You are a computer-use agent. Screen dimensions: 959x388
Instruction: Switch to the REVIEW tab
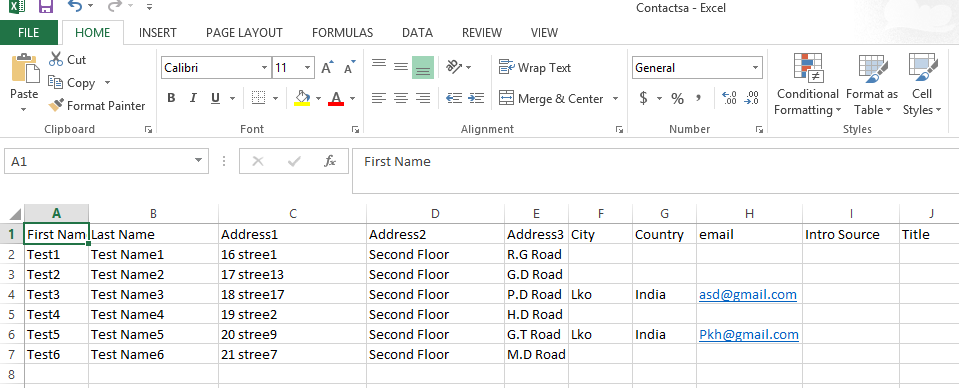[481, 33]
